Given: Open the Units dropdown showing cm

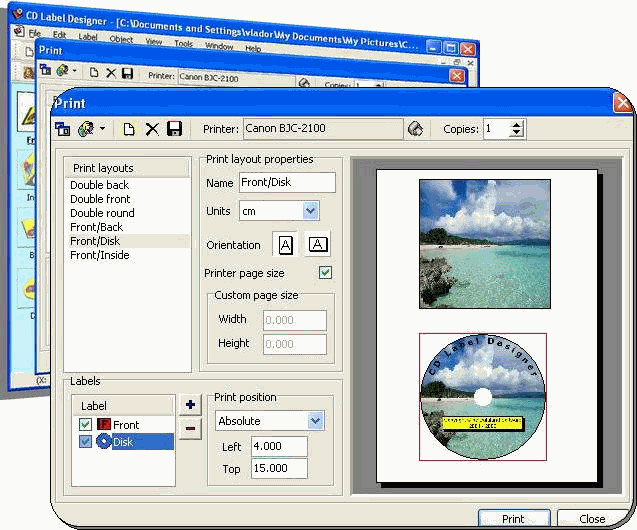Looking at the screenshot, I should click(x=311, y=211).
